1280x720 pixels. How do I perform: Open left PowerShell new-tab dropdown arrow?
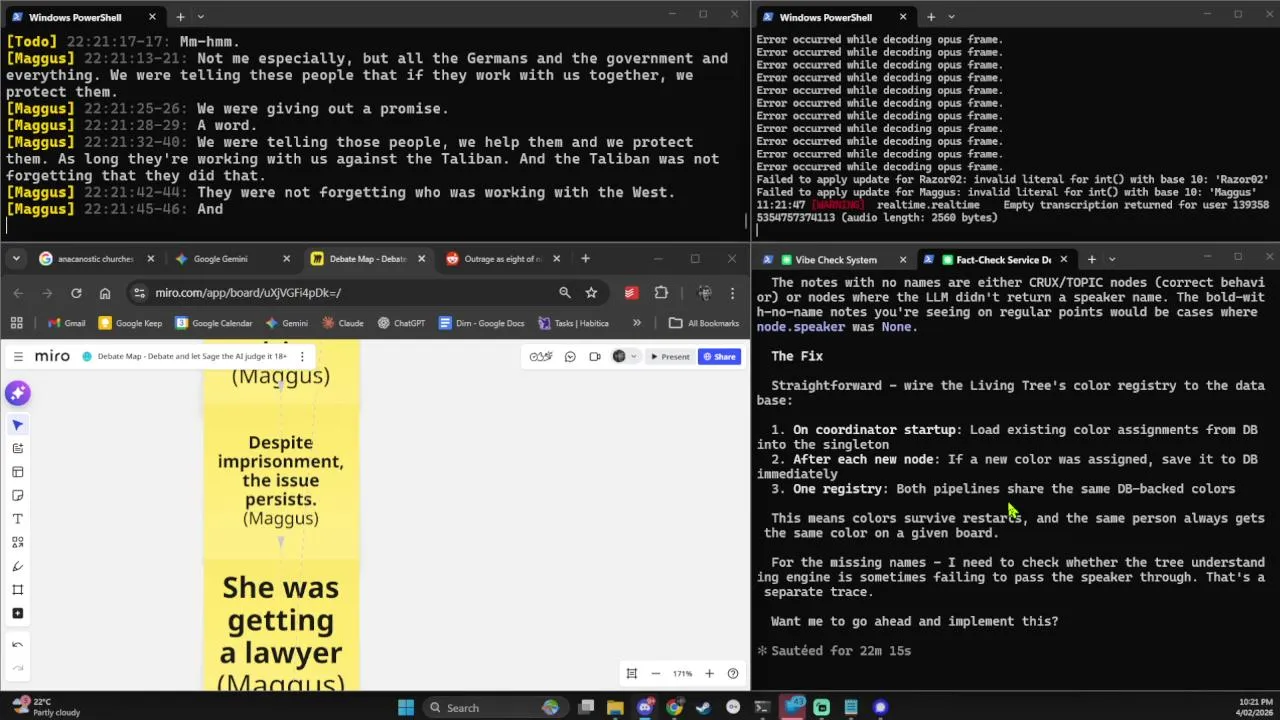pyautogui.click(x=200, y=17)
